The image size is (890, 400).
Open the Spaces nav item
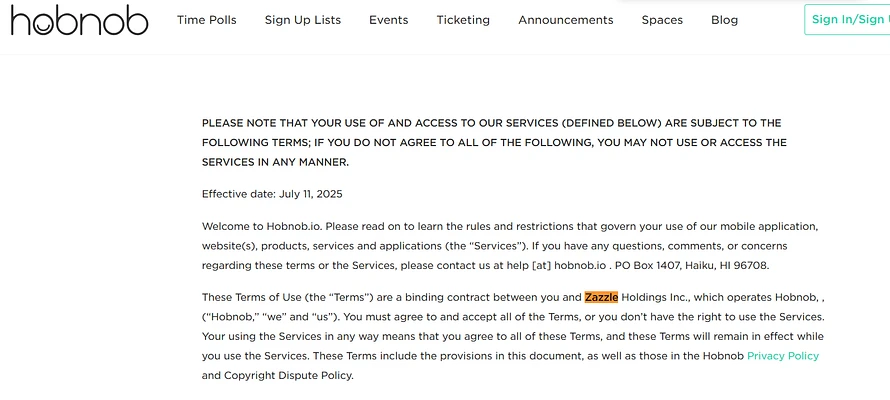662,20
